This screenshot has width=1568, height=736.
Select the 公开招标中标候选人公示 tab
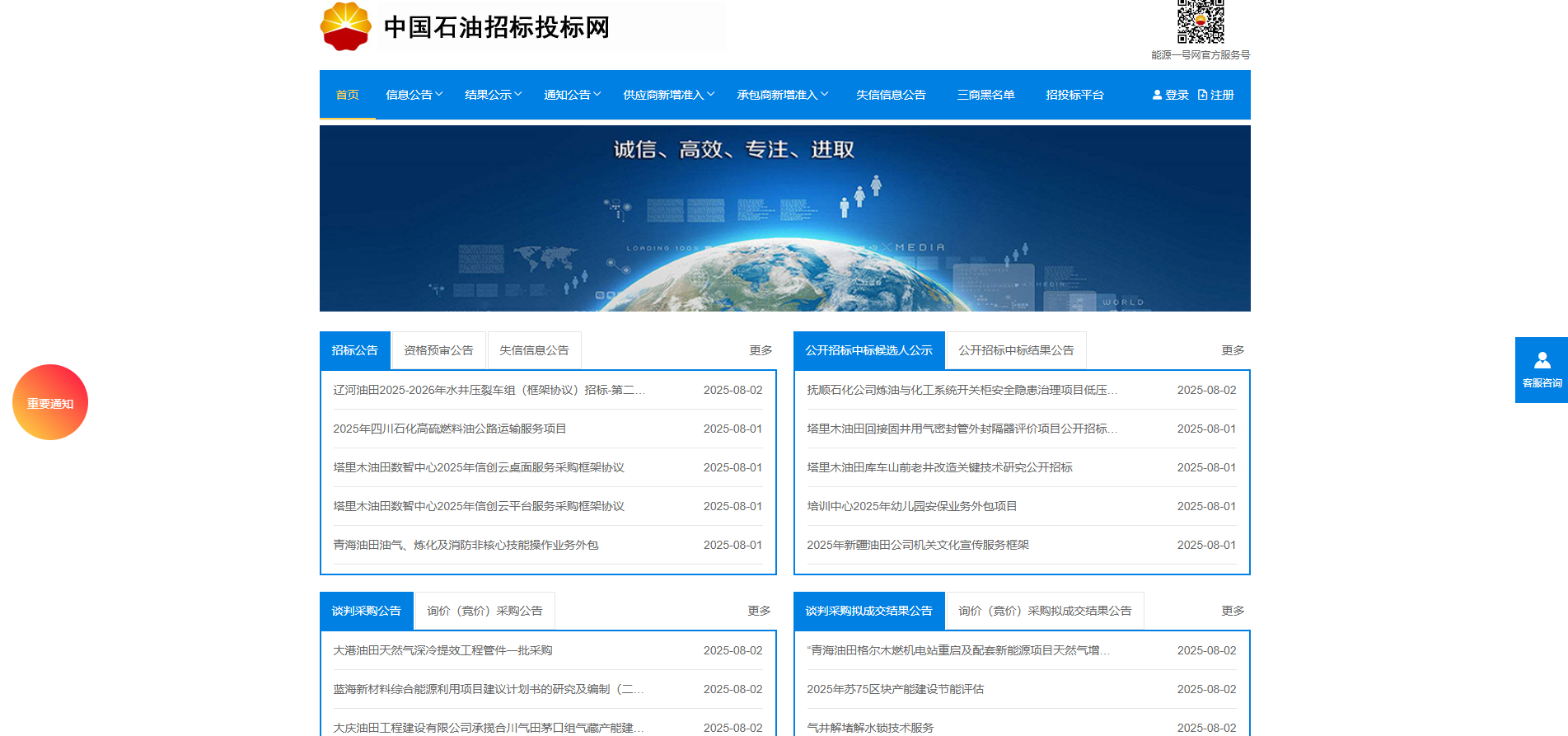coord(869,350)
